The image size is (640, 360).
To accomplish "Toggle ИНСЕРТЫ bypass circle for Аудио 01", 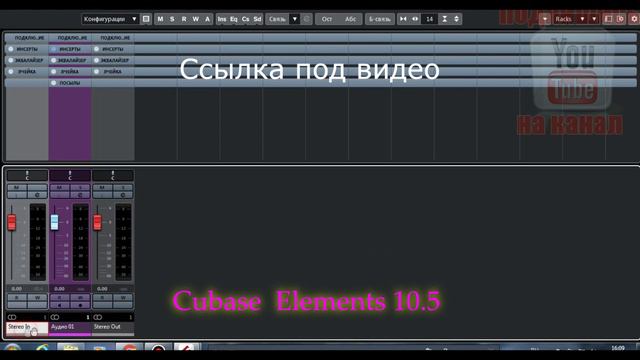I will [53, 49].
